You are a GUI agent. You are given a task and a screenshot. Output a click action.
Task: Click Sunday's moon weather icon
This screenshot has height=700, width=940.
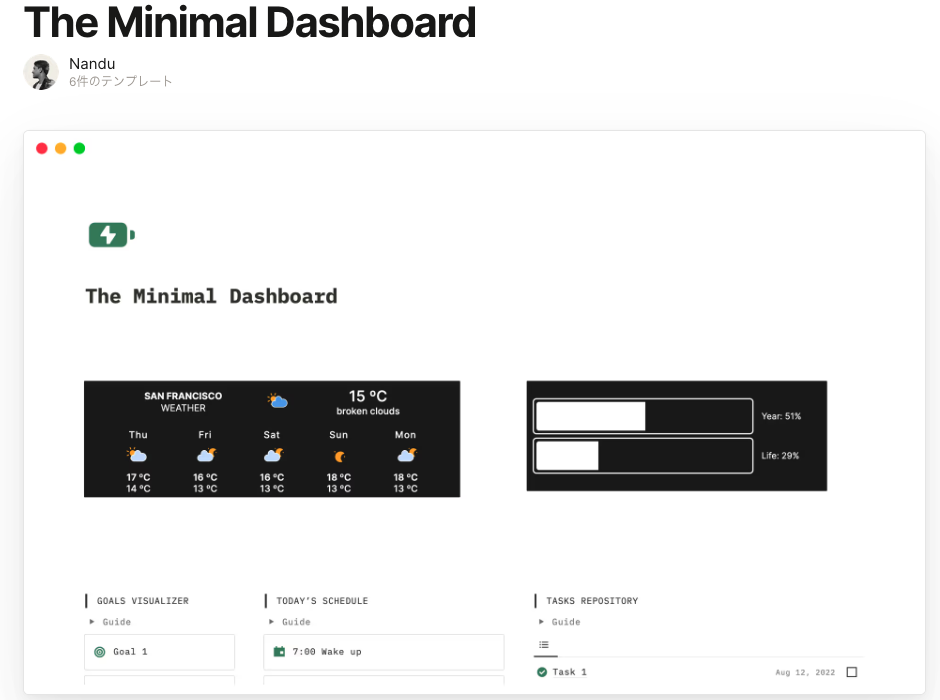click(339, 456)
